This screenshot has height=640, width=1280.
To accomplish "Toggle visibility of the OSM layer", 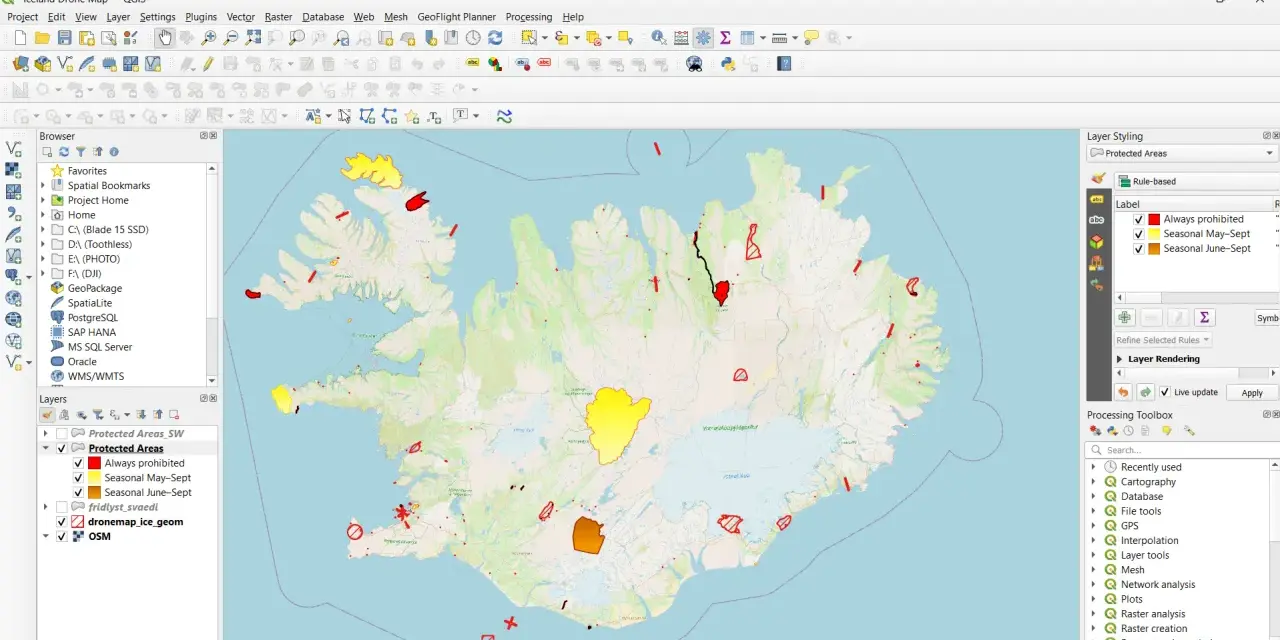I will click(62, 537).
